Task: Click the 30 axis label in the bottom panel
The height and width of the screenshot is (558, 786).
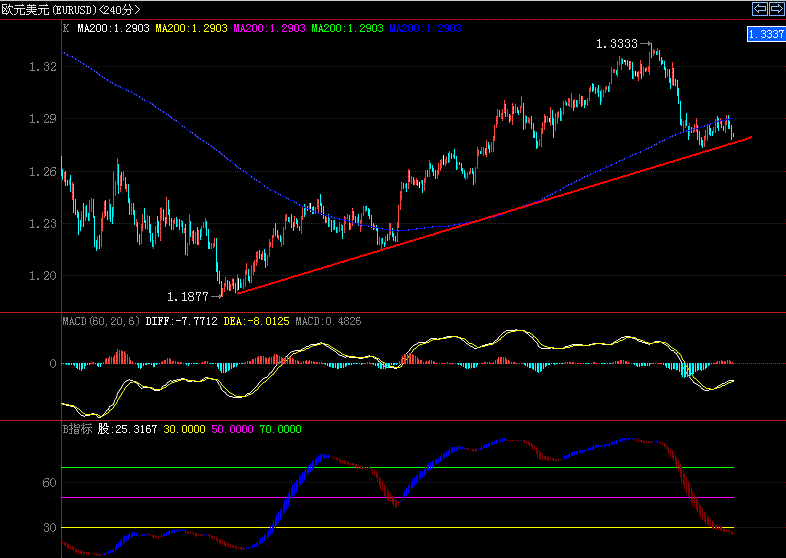Action: 50,528
